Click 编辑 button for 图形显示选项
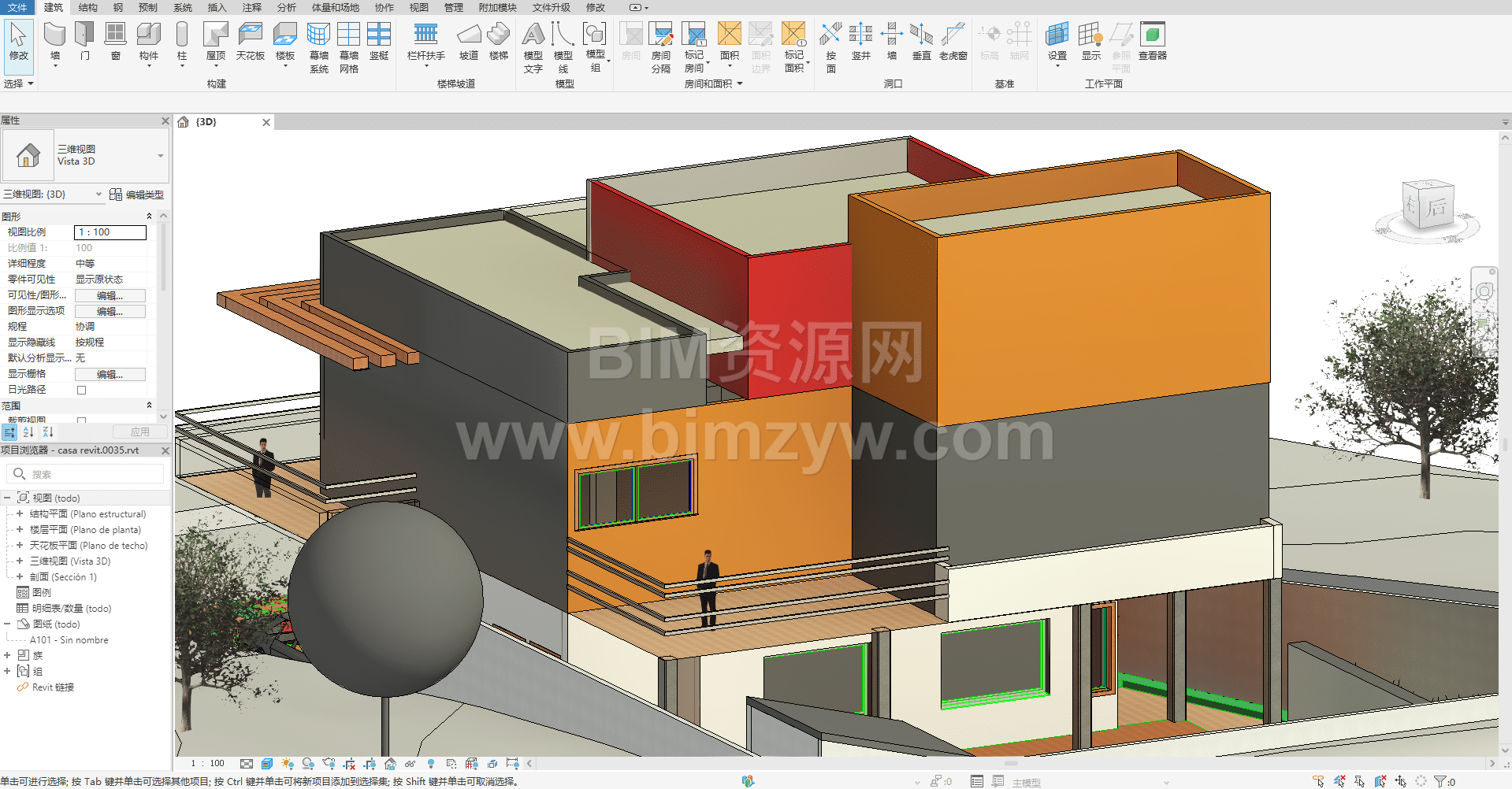Image resolution: width=1512 pixels, height=789 pixels. [110, 311]
